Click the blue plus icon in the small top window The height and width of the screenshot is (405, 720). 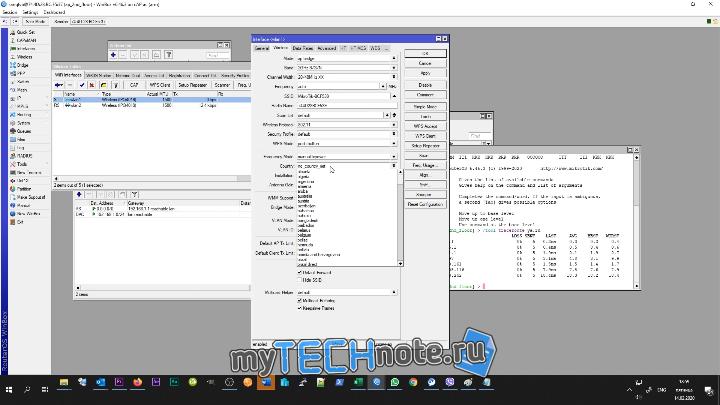pyautogui.click(x=113, y=55)
